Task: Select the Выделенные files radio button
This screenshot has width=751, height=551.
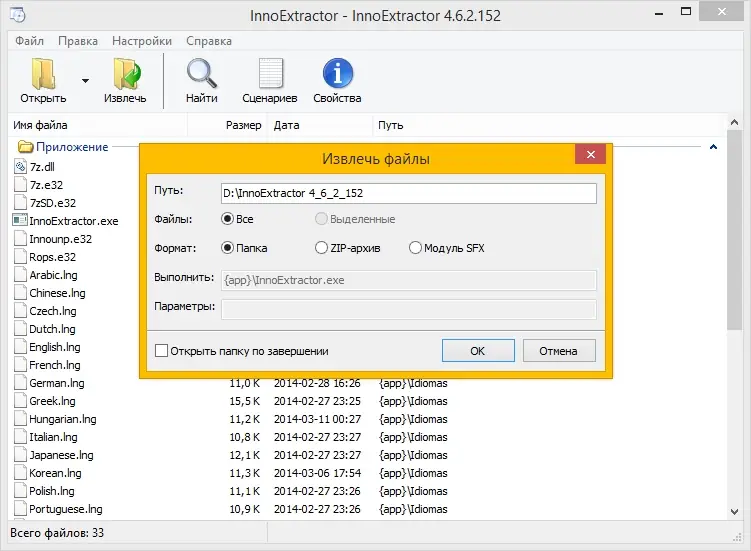Action: tap(321, 219)
